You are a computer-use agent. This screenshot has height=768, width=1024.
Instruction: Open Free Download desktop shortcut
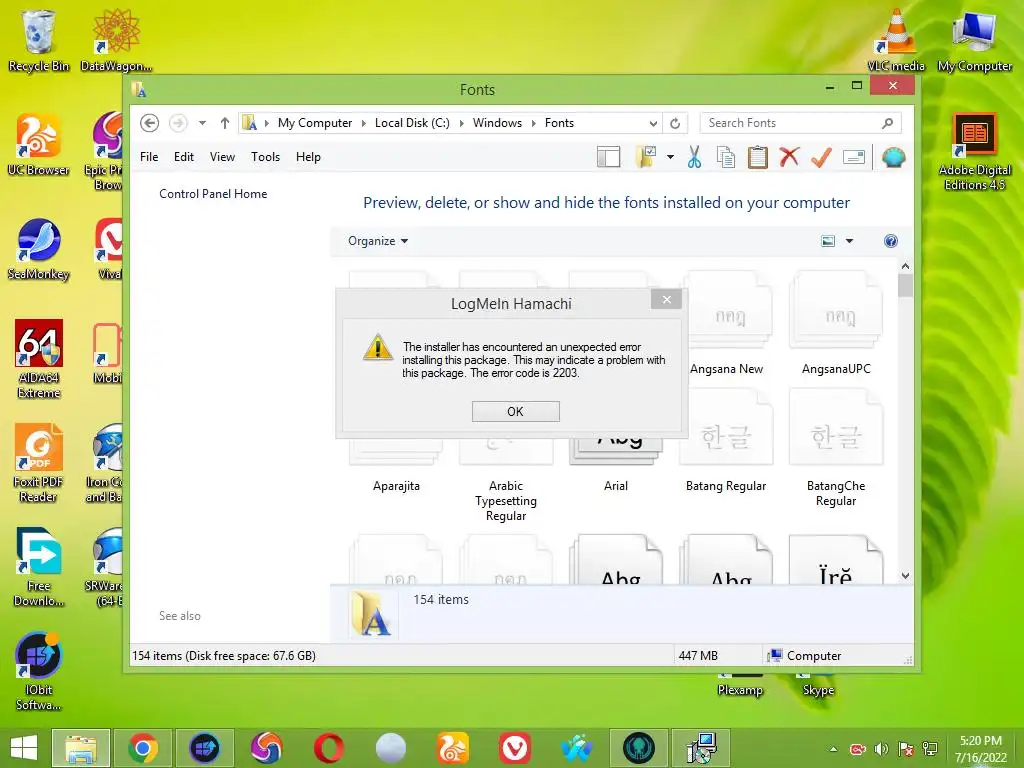(x=38, y=567)
